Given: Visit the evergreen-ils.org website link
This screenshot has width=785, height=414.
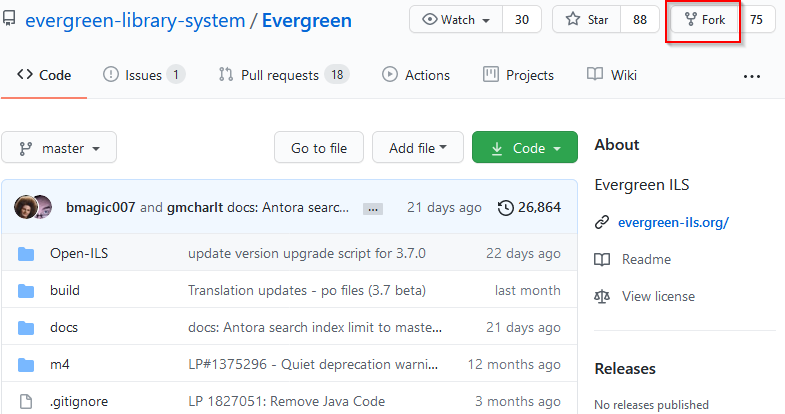Looking at the screenshot, I should coord(673,222).
